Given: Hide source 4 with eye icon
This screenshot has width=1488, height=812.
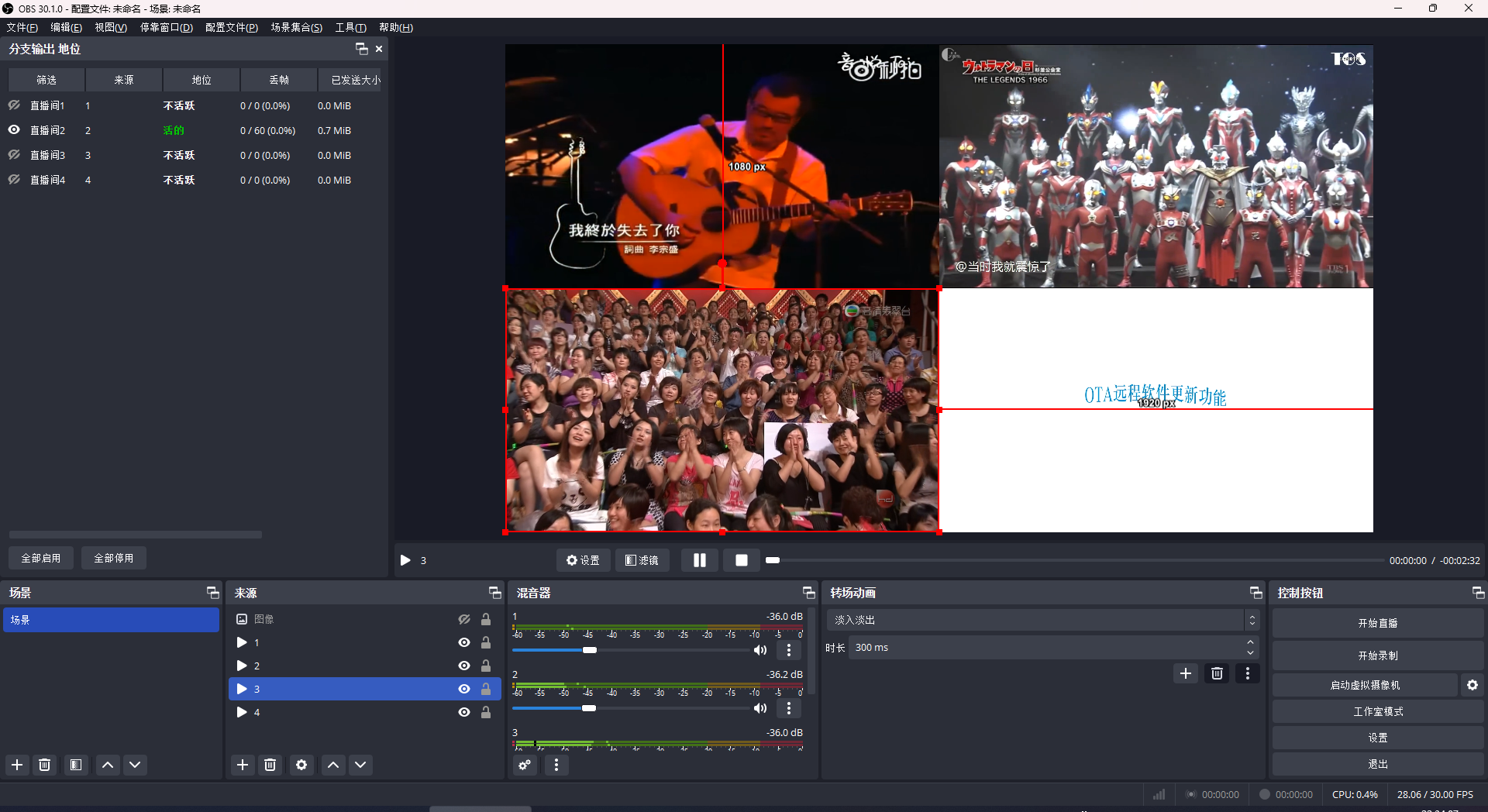Looking at the screenshot, I should pos(464,712).
